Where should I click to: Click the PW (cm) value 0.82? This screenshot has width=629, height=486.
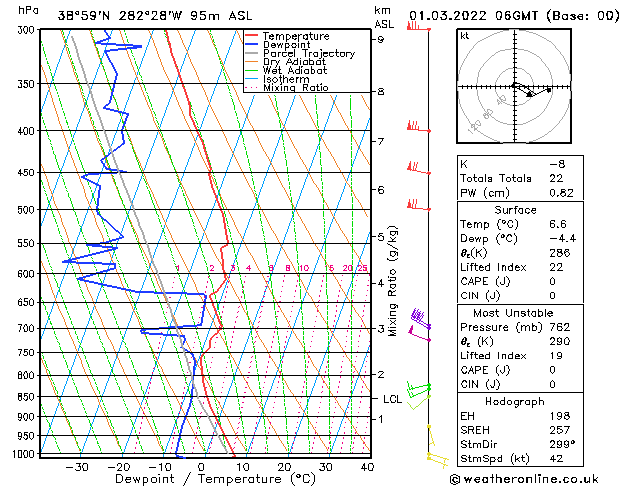pyautogui.click(x=561, y=193)
